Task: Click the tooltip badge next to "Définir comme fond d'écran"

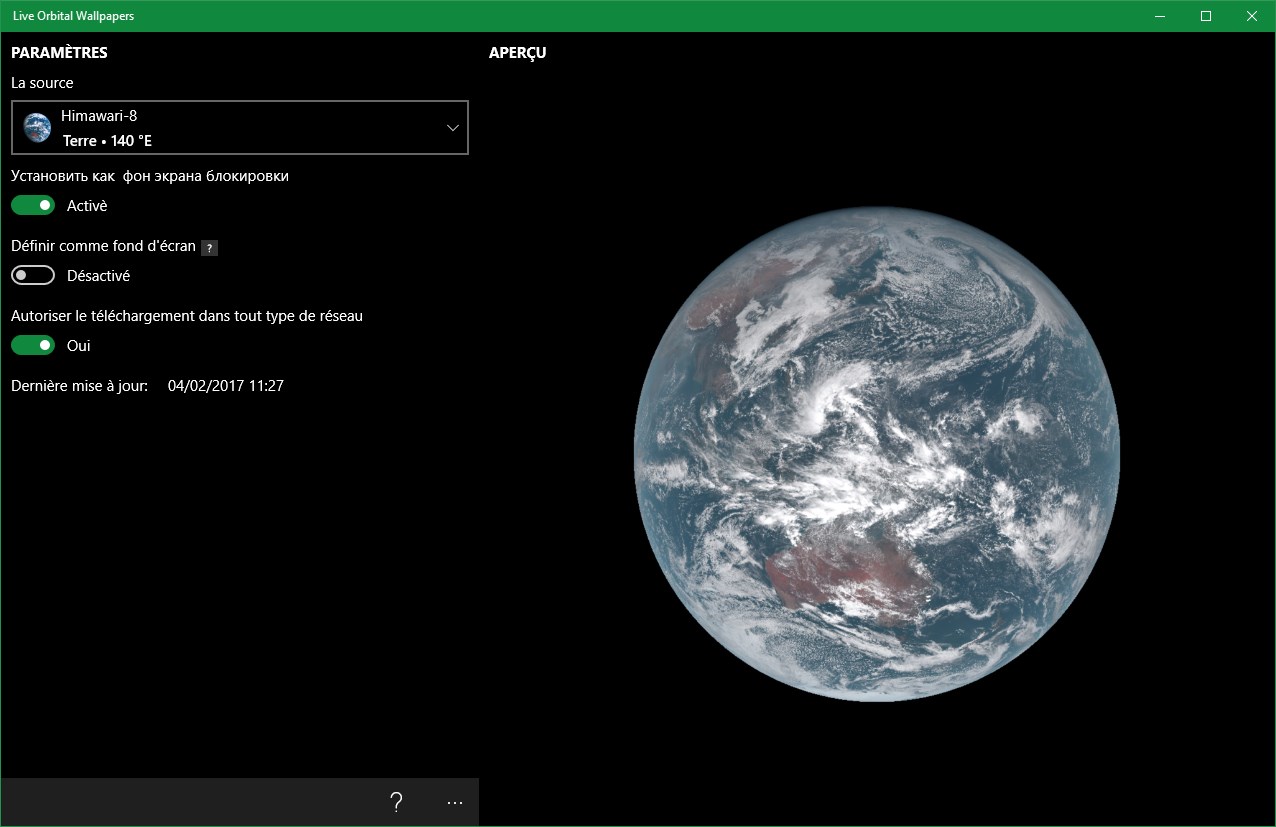Action: (209, 247)
